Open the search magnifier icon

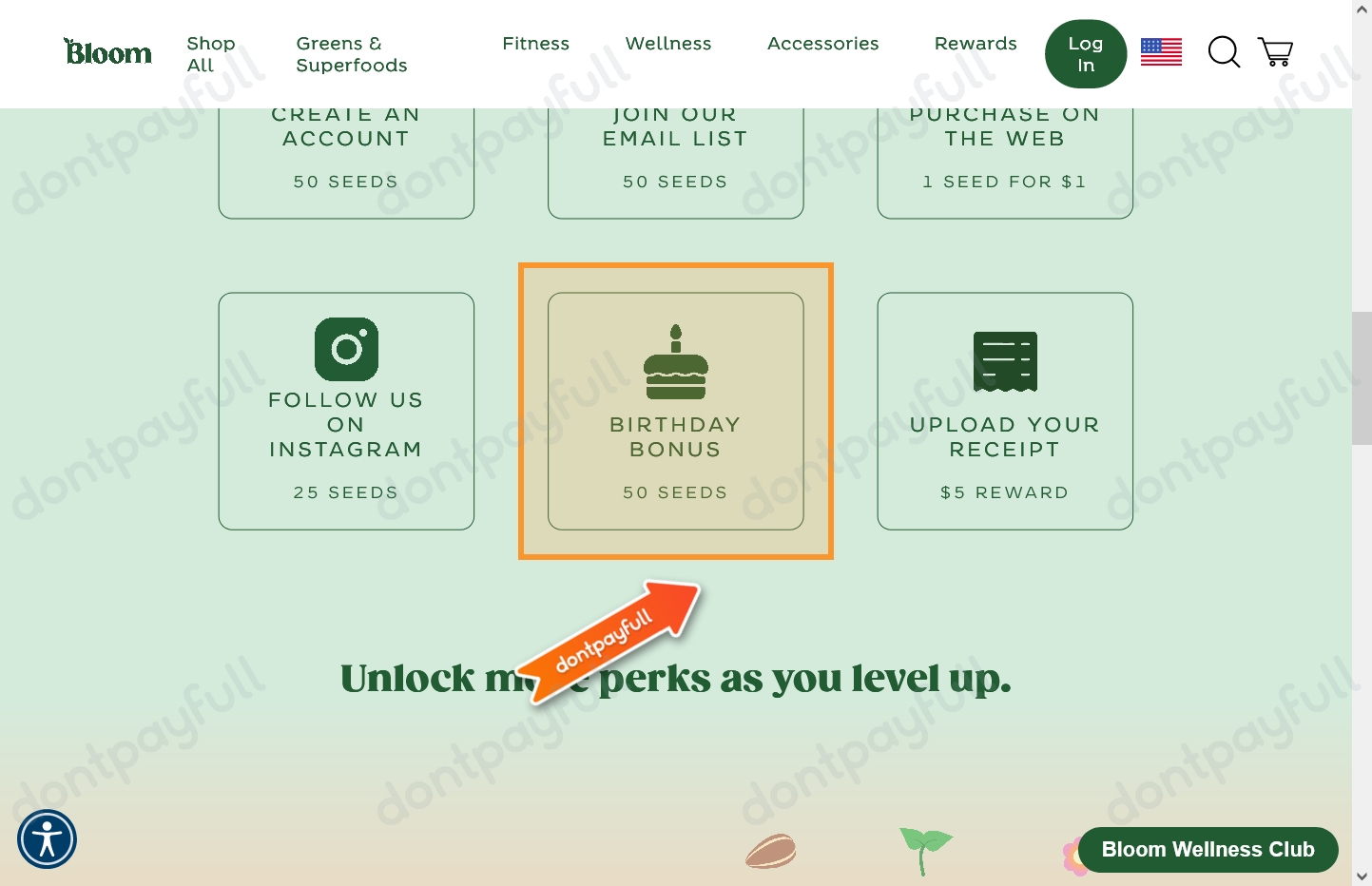click(1224, 52)
